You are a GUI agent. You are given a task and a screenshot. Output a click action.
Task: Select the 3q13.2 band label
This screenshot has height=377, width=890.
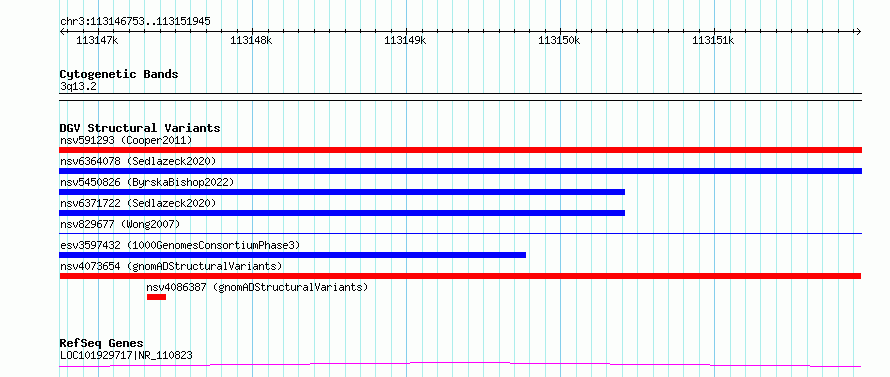(x=78, y=86)
